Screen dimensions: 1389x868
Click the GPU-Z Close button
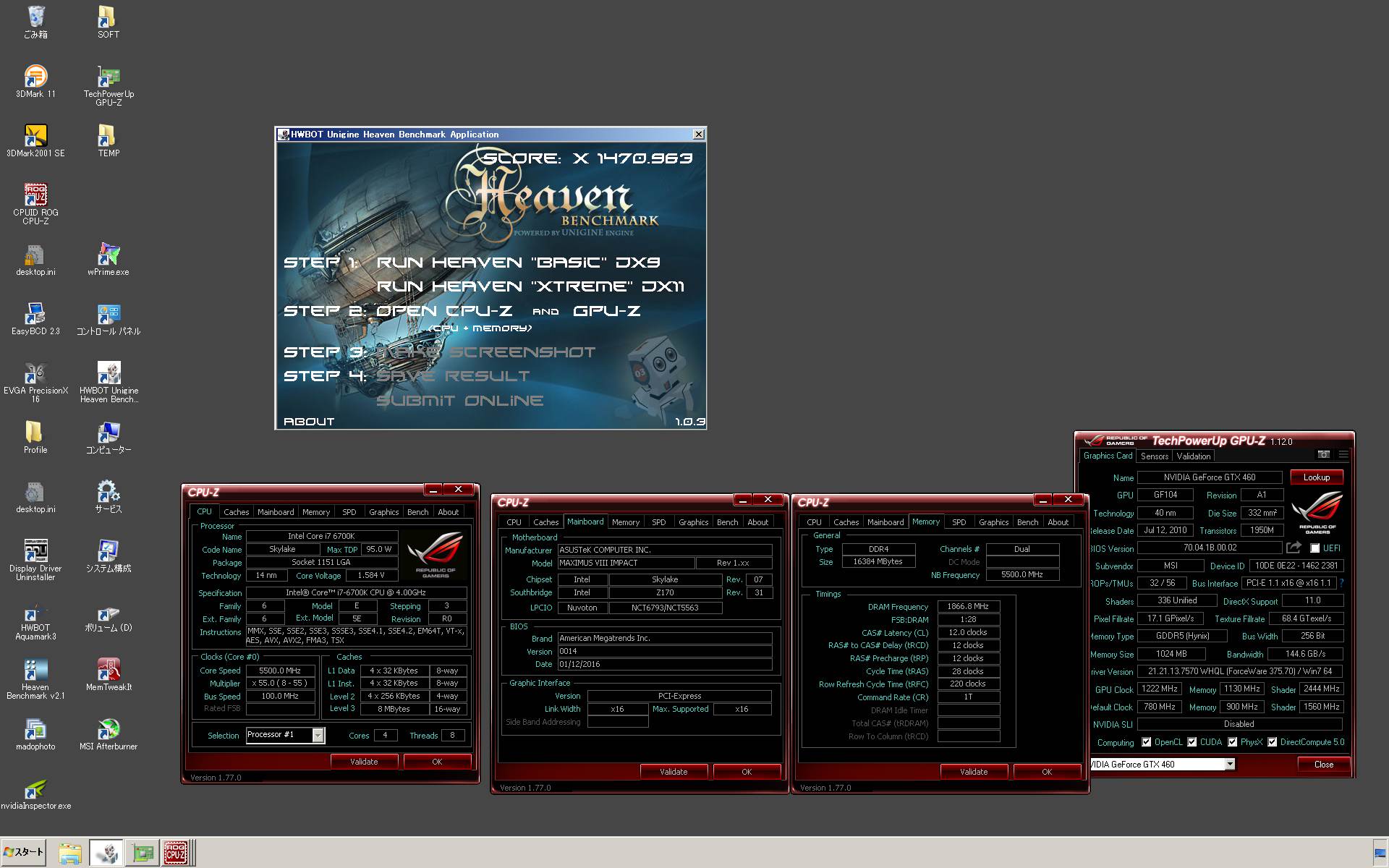click(x=1323, y=764)
